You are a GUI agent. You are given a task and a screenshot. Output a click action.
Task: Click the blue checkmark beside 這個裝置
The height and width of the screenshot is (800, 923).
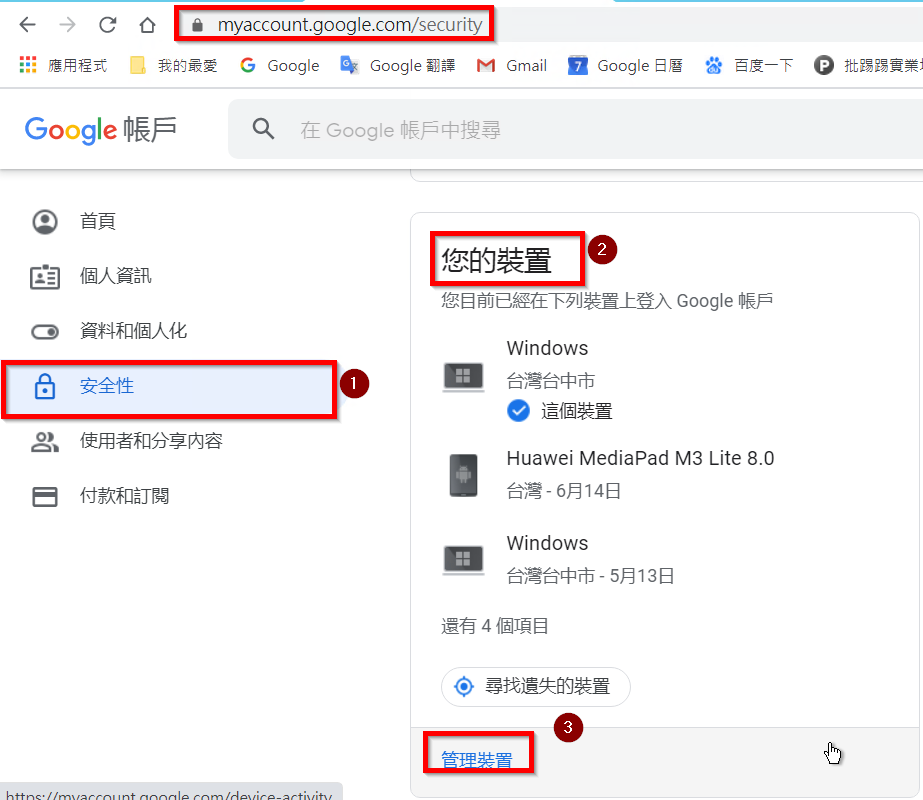tap(518, 410)
